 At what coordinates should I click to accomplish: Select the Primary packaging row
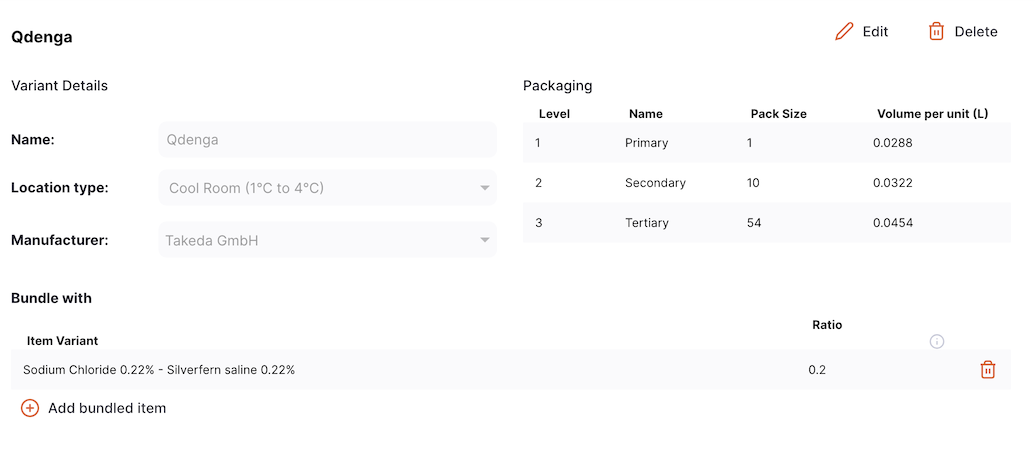[x=766, y=143]
